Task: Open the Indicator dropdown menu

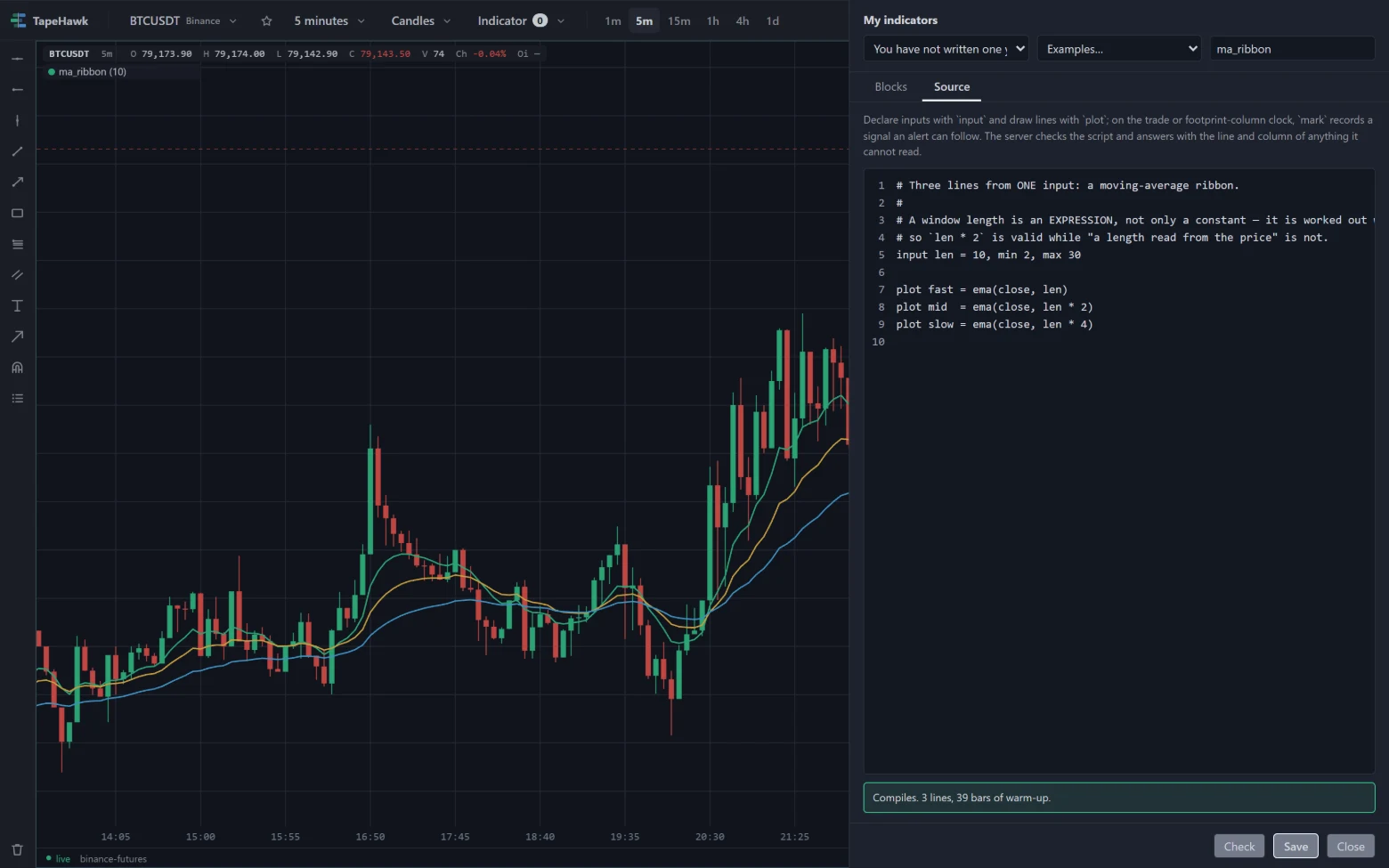Action: click(x=521, y=20)
